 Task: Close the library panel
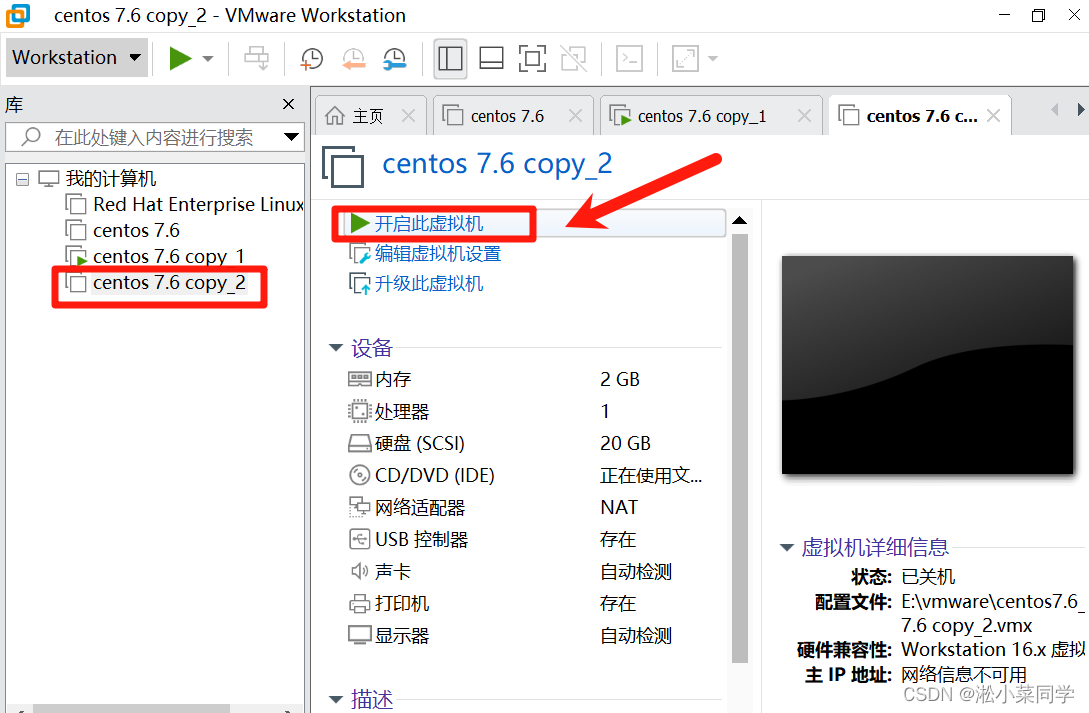pos(289,104)
